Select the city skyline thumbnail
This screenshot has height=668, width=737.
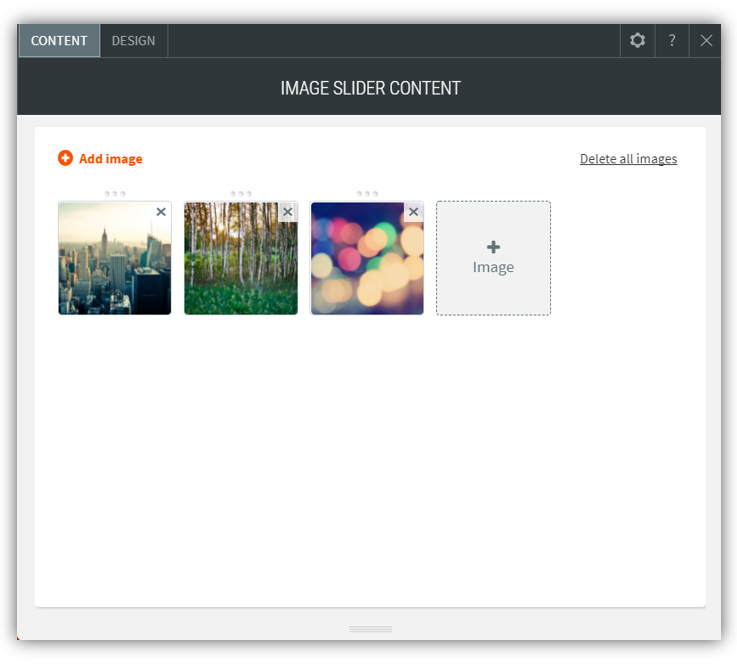(115, 258)
